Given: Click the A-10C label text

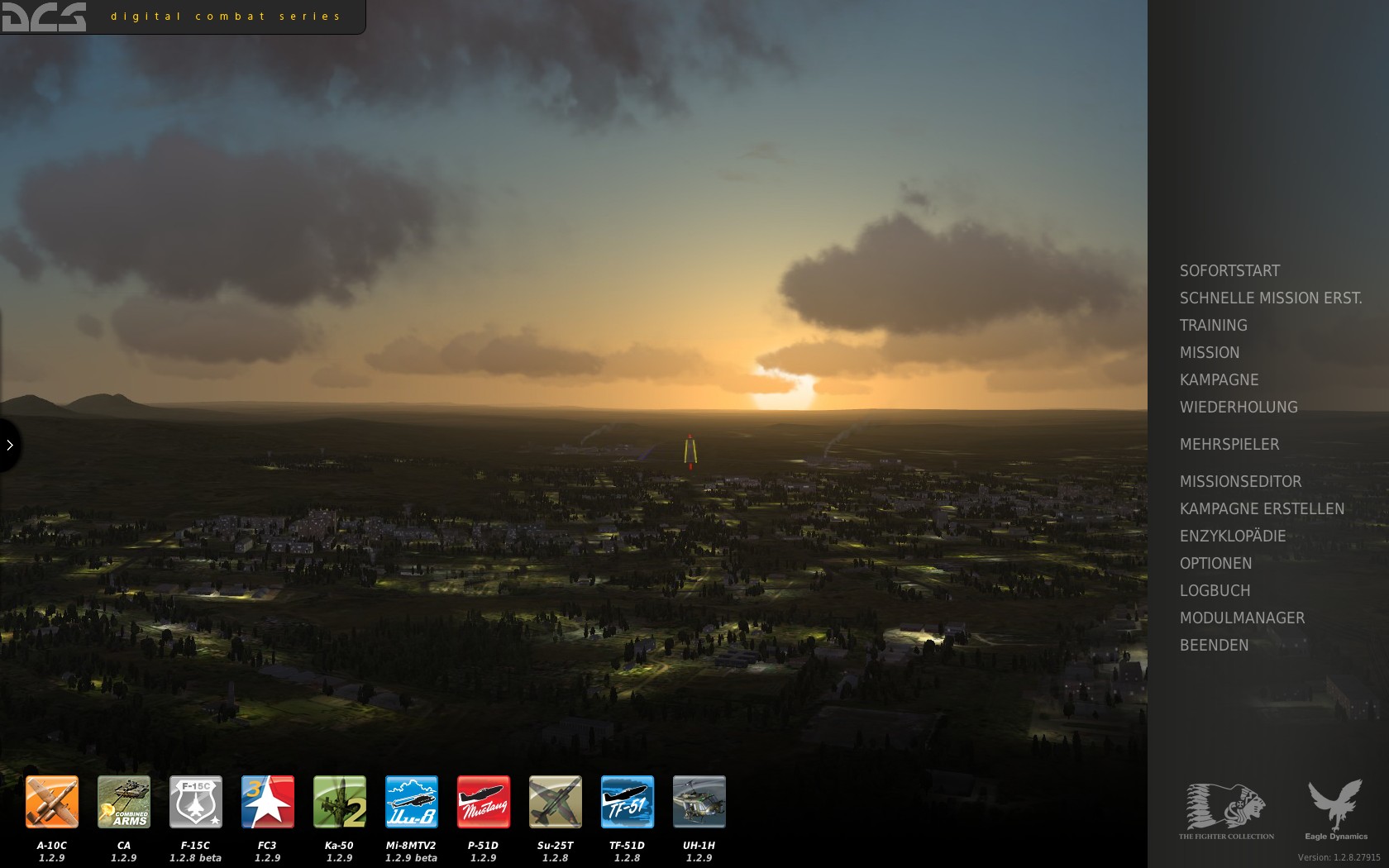Looking at the screenshot, I should pyautogui.click(x=52, y=846).
